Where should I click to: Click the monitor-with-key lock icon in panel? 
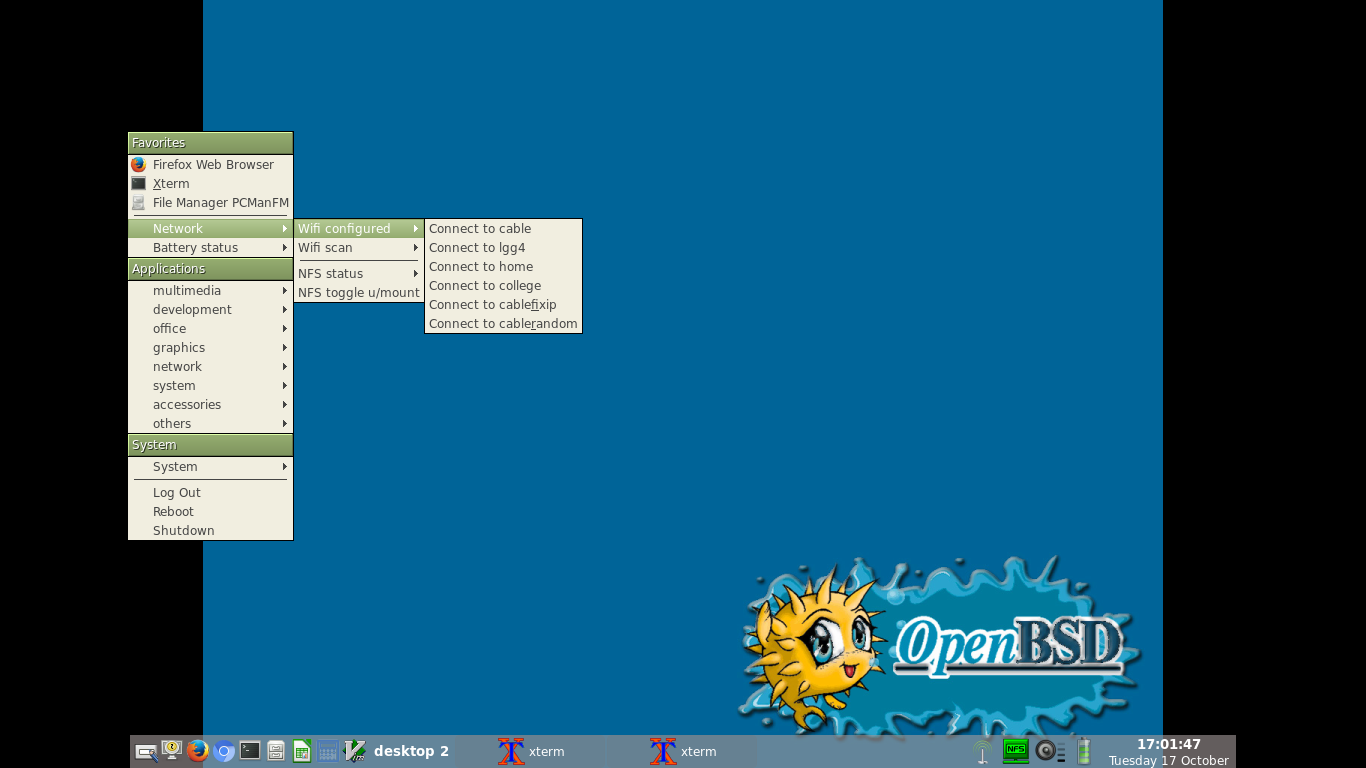click(172, 751)
